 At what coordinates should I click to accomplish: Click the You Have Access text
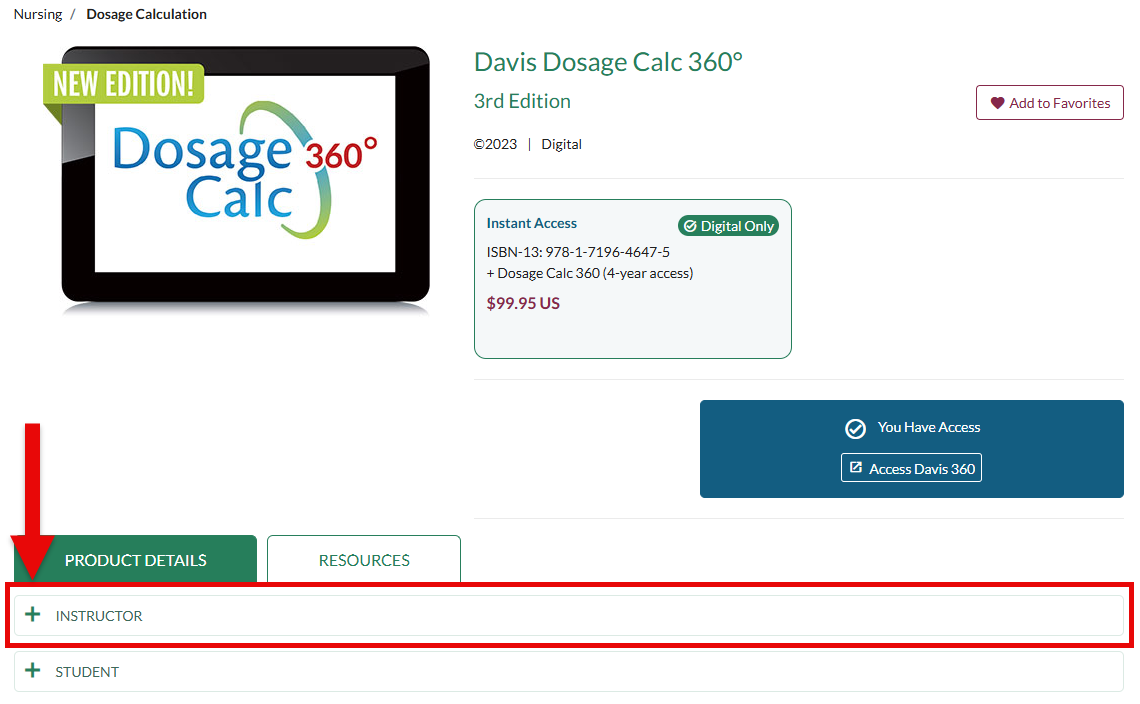click(928, 428)
